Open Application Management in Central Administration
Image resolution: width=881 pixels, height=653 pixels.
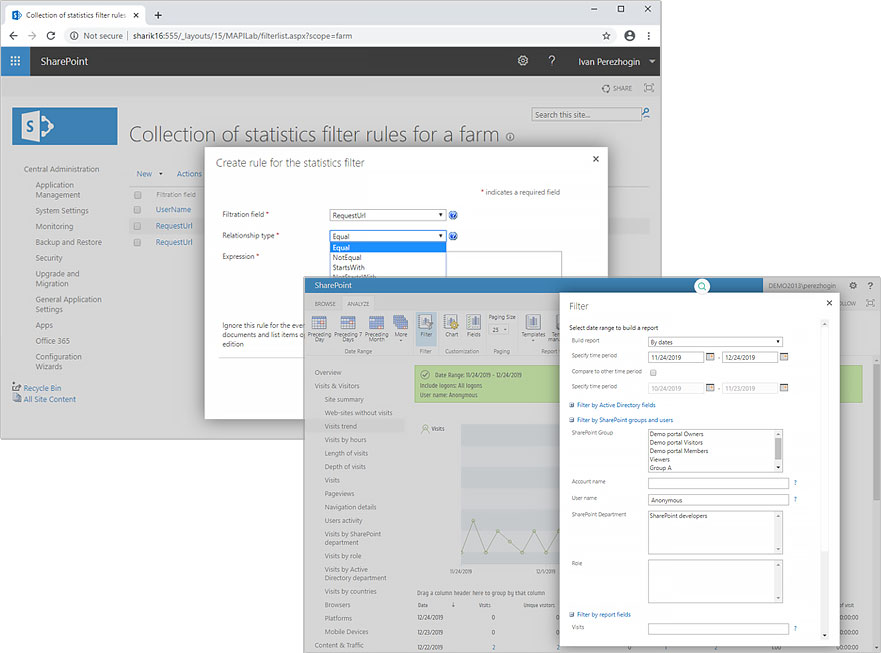pos(58,190)
